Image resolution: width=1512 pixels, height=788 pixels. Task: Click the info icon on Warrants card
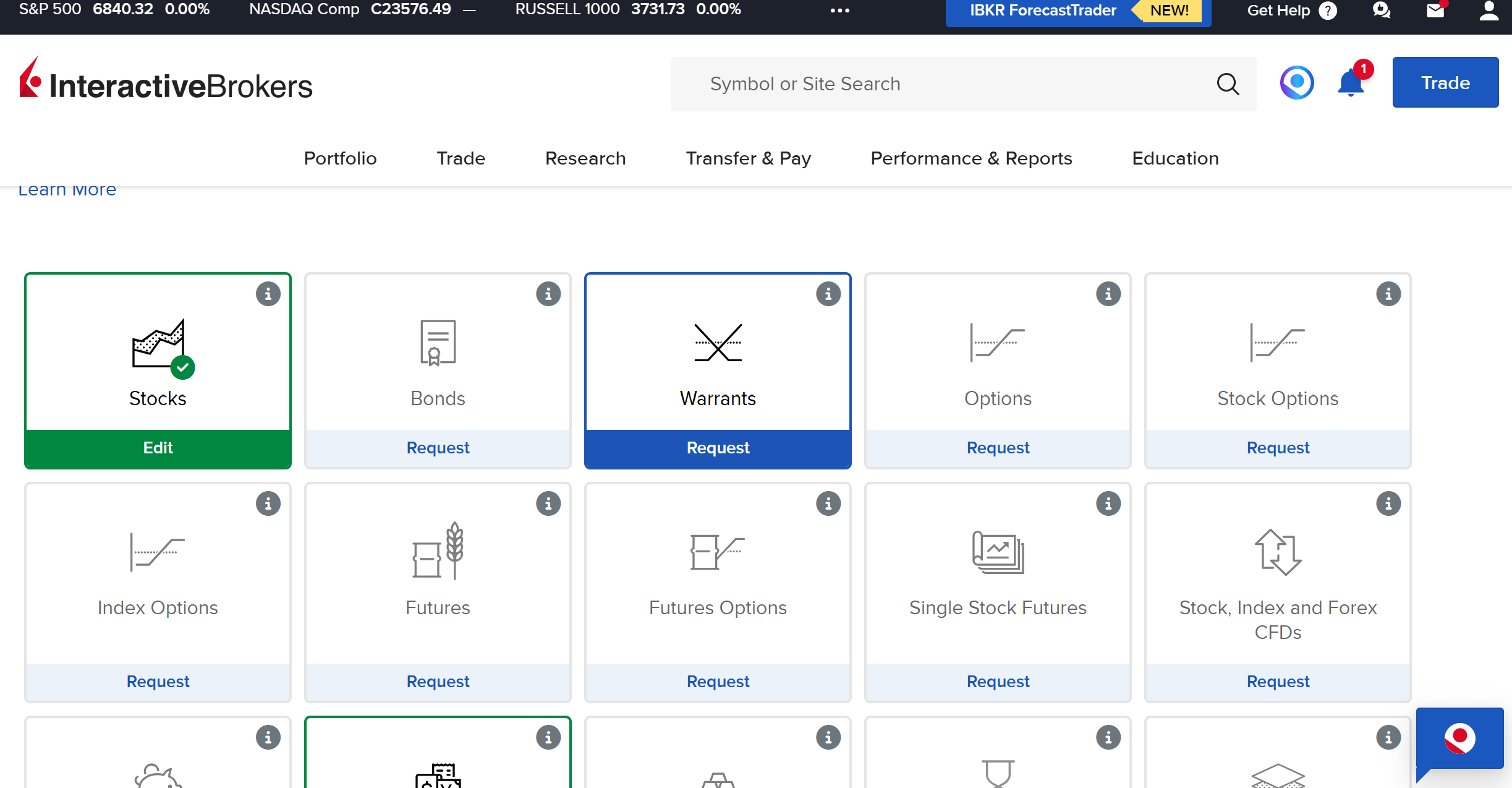coord(828,294)
